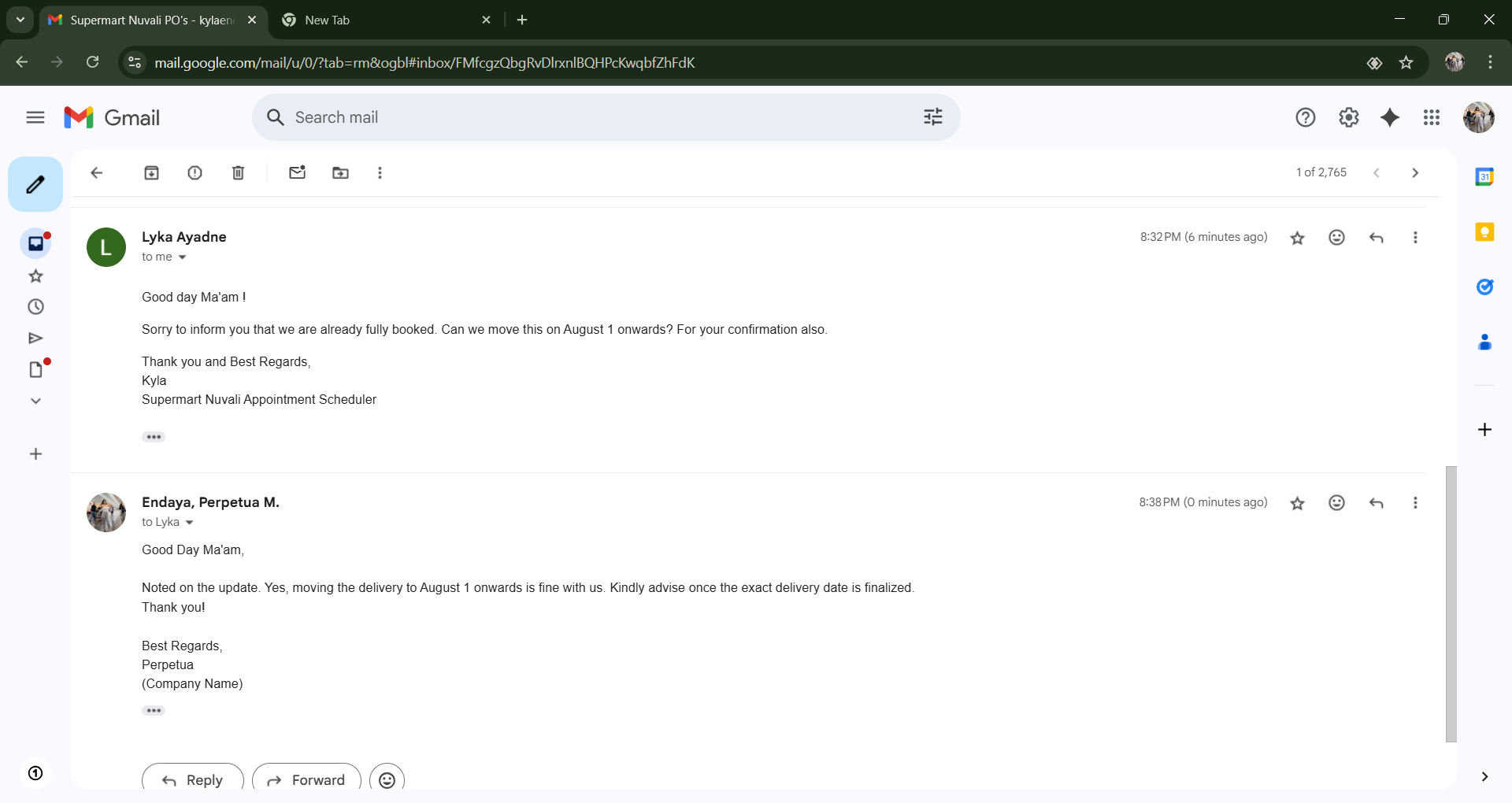Image resolution: width=1512 pixels, height=803 pixels.
Task: Click the Compose pencil button
Action: pos(35,184)
